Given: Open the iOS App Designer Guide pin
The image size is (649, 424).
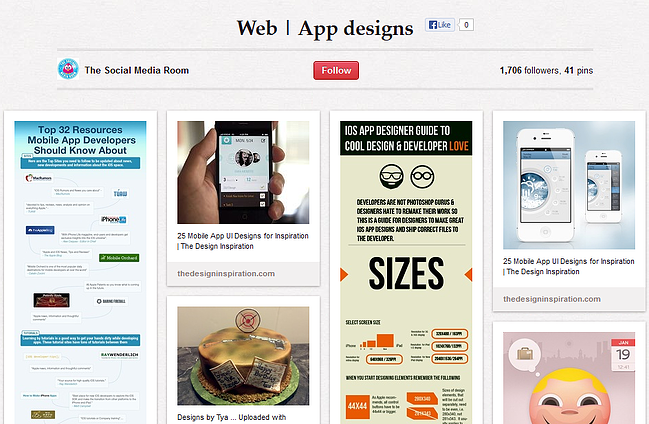Looking at the screenshot, I should (x=406, y=272).
